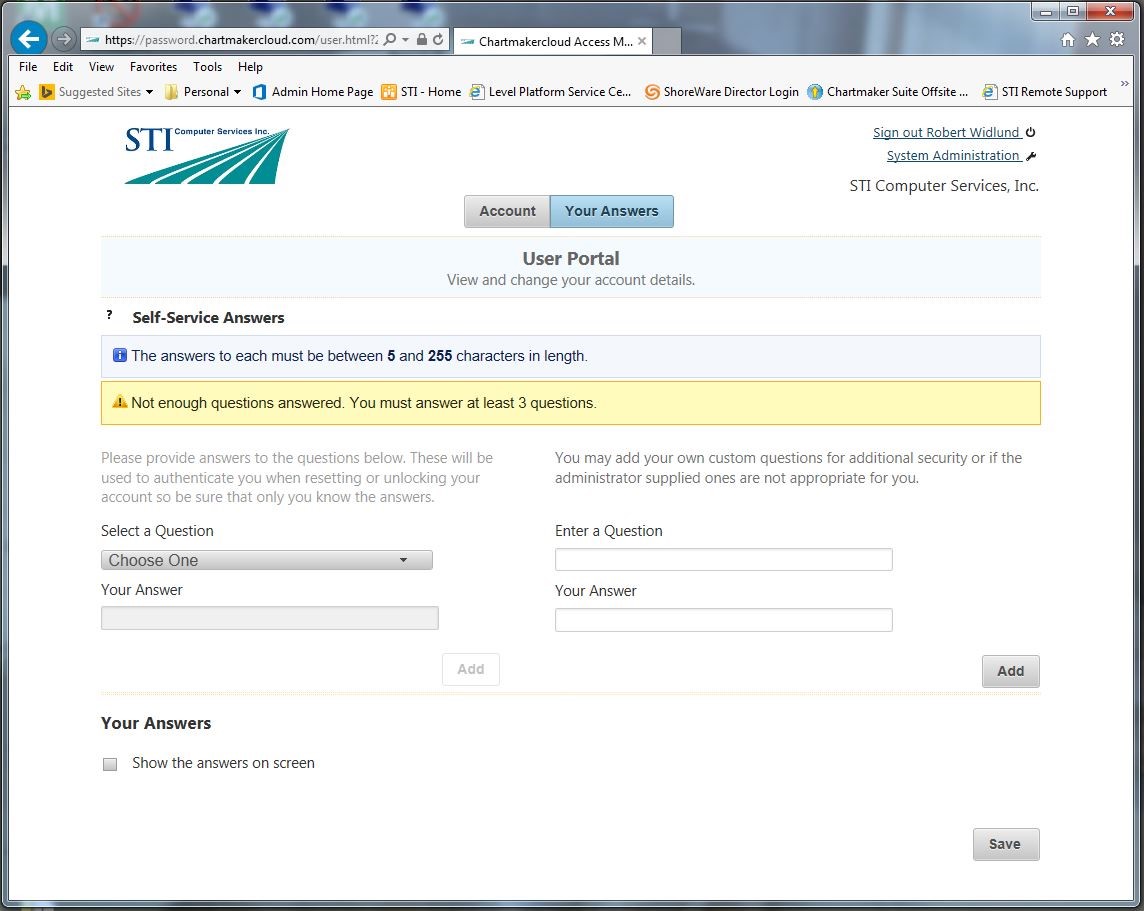
Task: Click the browser Back arrow button
Action: pyautogui.click(x=30, y=39)
